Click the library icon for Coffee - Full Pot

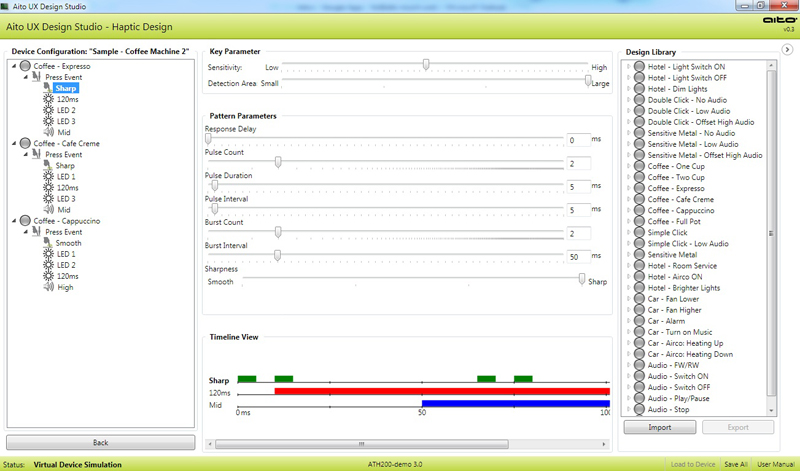[639, 221]
